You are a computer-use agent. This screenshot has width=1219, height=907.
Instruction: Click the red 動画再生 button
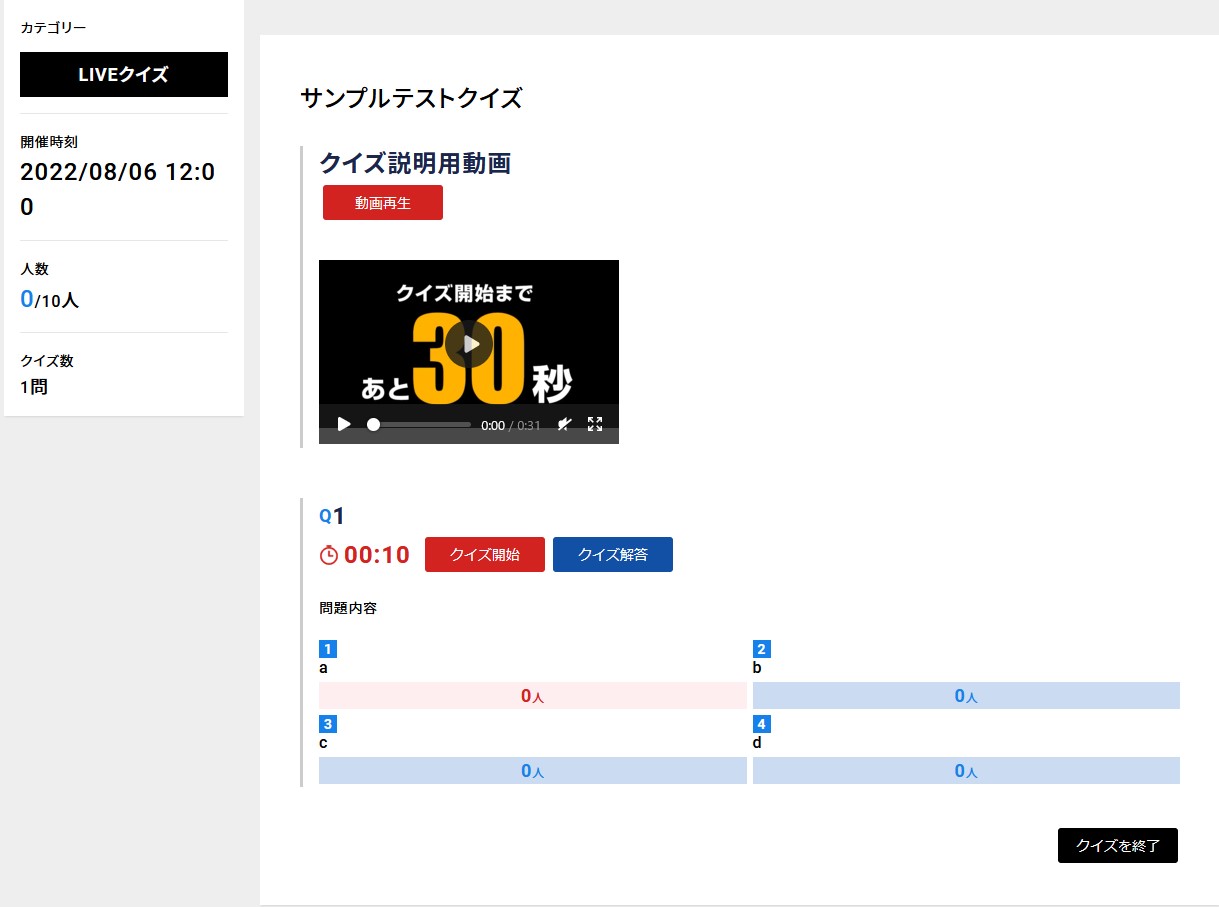coord(382,202)
